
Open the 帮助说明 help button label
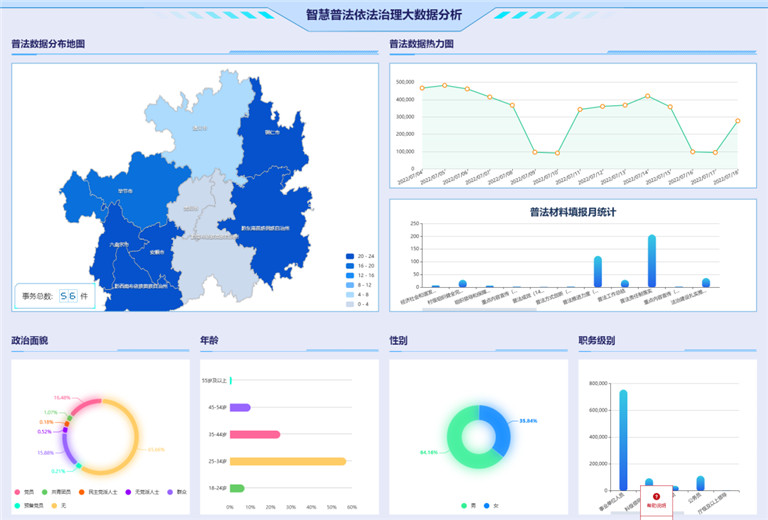(656, 505)
